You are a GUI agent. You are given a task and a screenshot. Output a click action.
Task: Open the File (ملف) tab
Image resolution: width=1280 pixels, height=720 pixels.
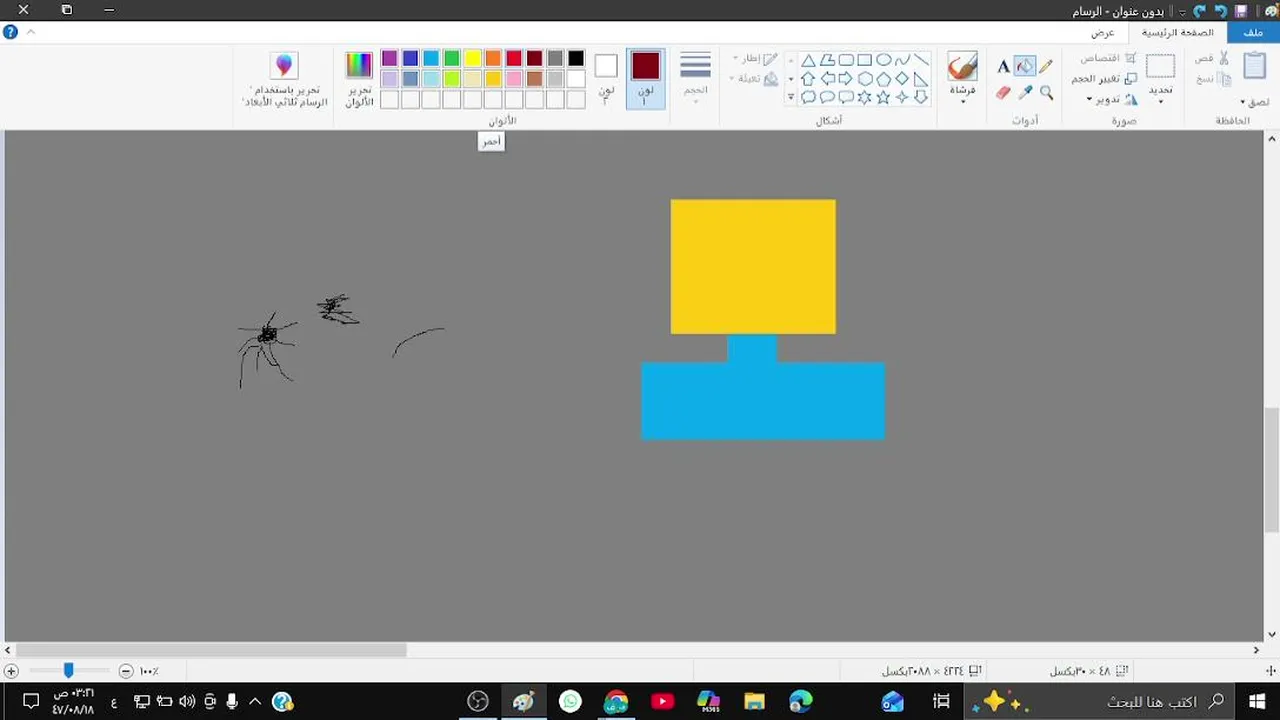tap(1253, 32)
